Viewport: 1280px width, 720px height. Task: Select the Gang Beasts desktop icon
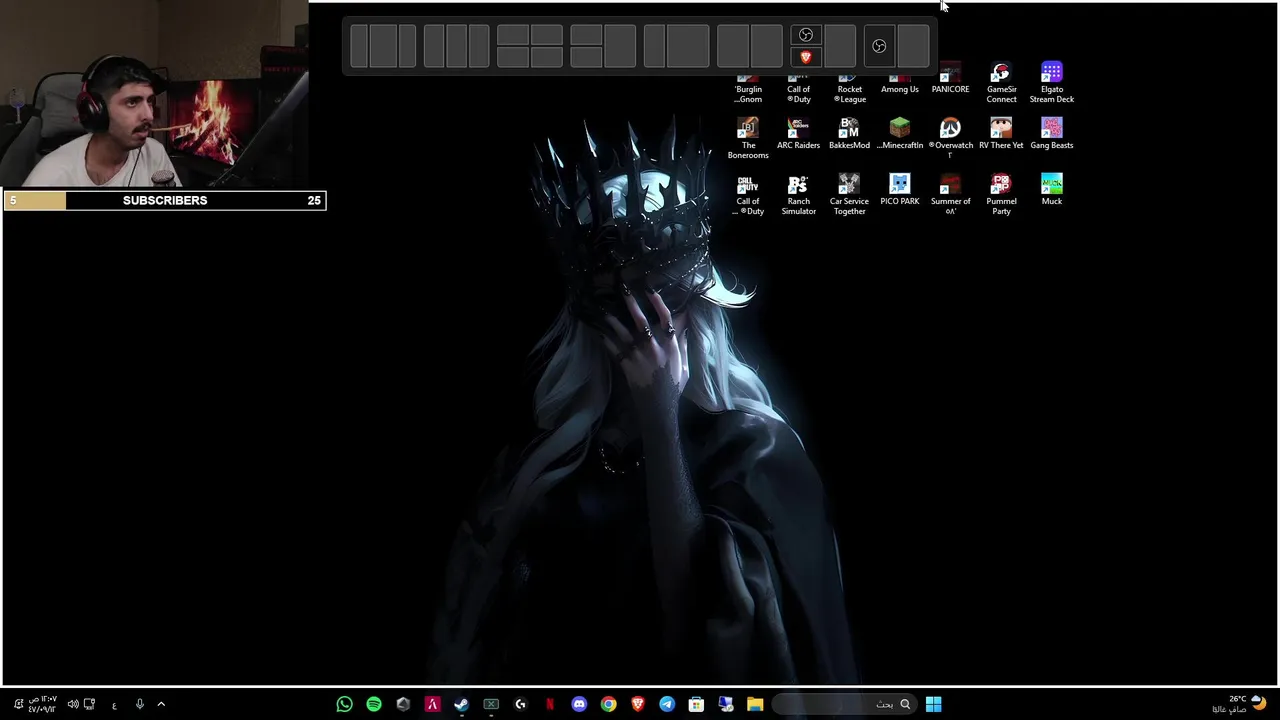click(1051, 133)
